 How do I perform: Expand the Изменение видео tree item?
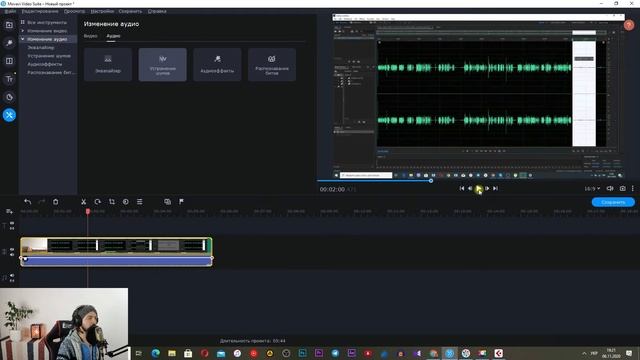pos(23,31)
